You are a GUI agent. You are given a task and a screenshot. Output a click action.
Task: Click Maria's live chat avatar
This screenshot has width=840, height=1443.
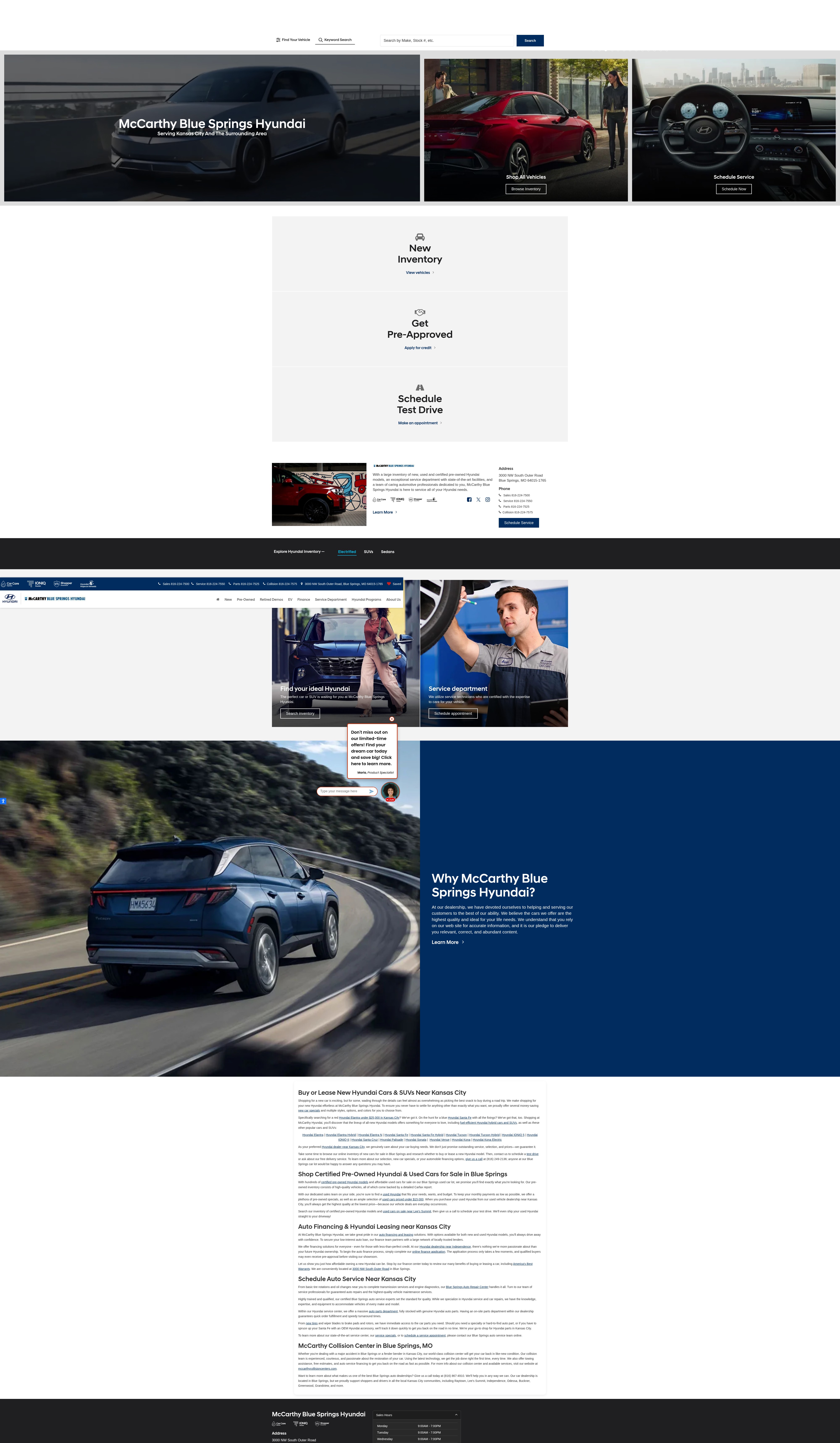click(391, 791)
